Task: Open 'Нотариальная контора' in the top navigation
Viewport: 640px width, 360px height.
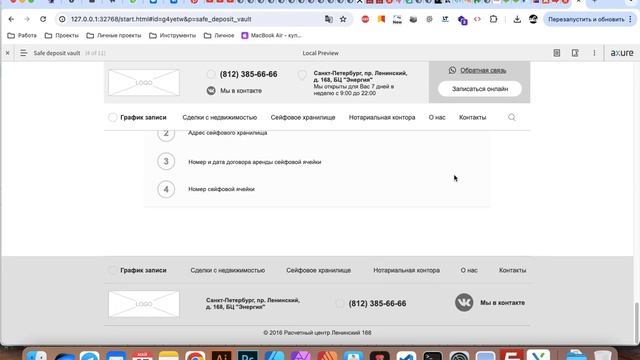Action: [x=382, y=118]
